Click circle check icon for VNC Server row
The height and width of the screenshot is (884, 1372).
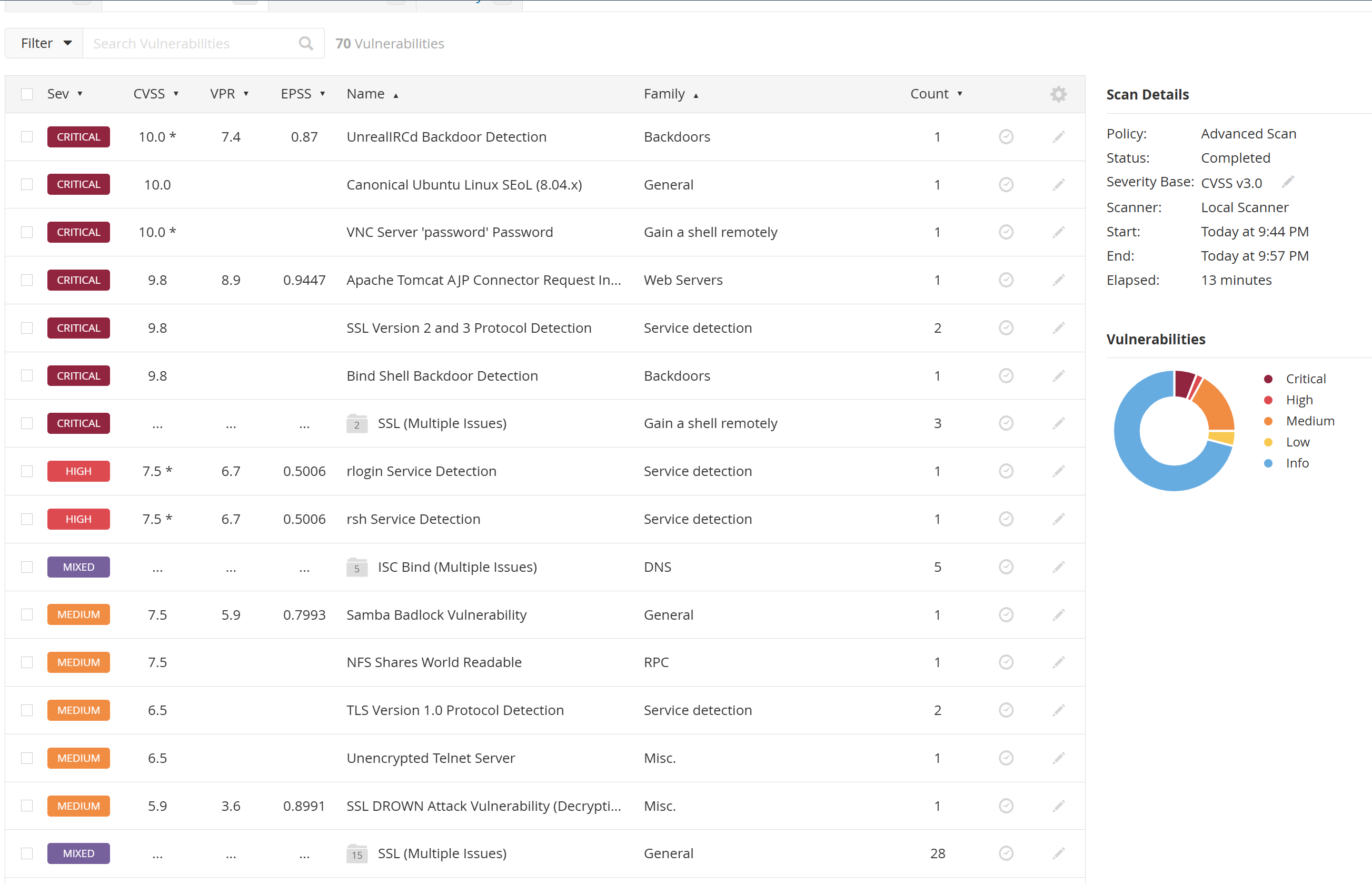tap(1006, 232)
